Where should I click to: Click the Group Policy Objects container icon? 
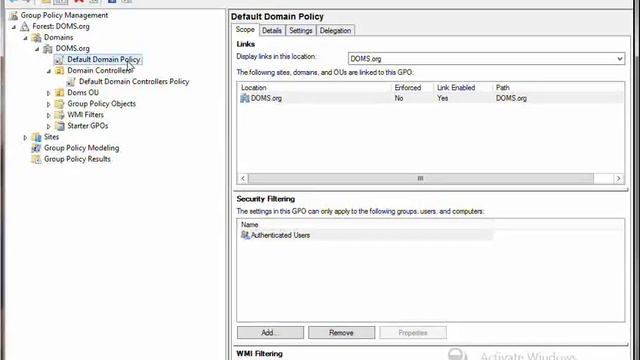[60, 104]
